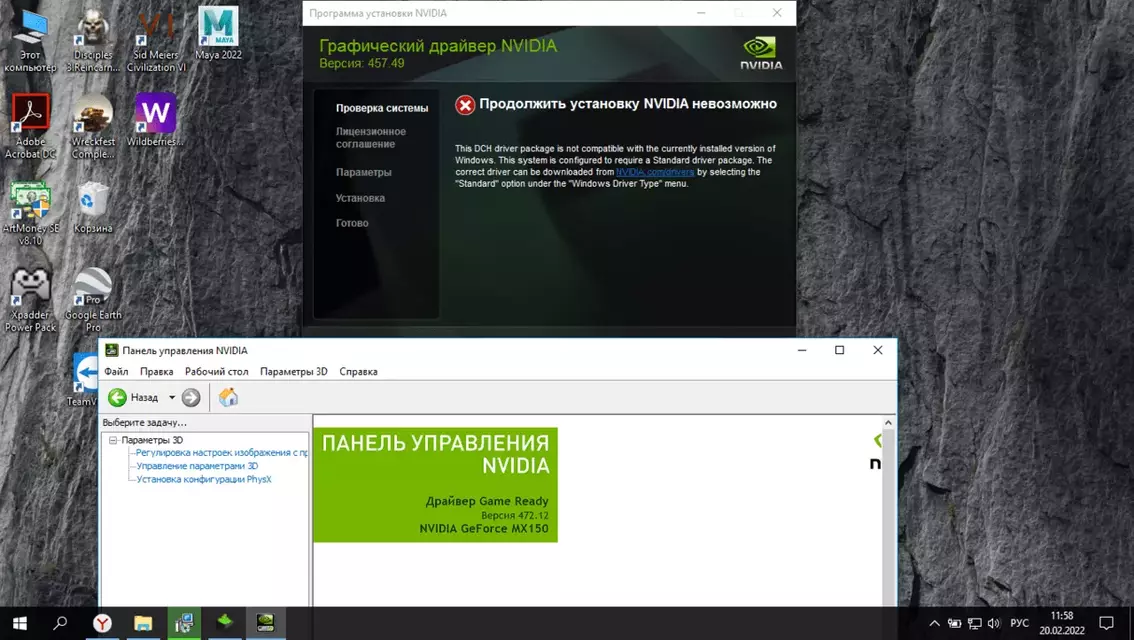Select Установка конфигурации PhysX tree item
This screenshot has height=640, width=1134.
(x=204, y=479)
